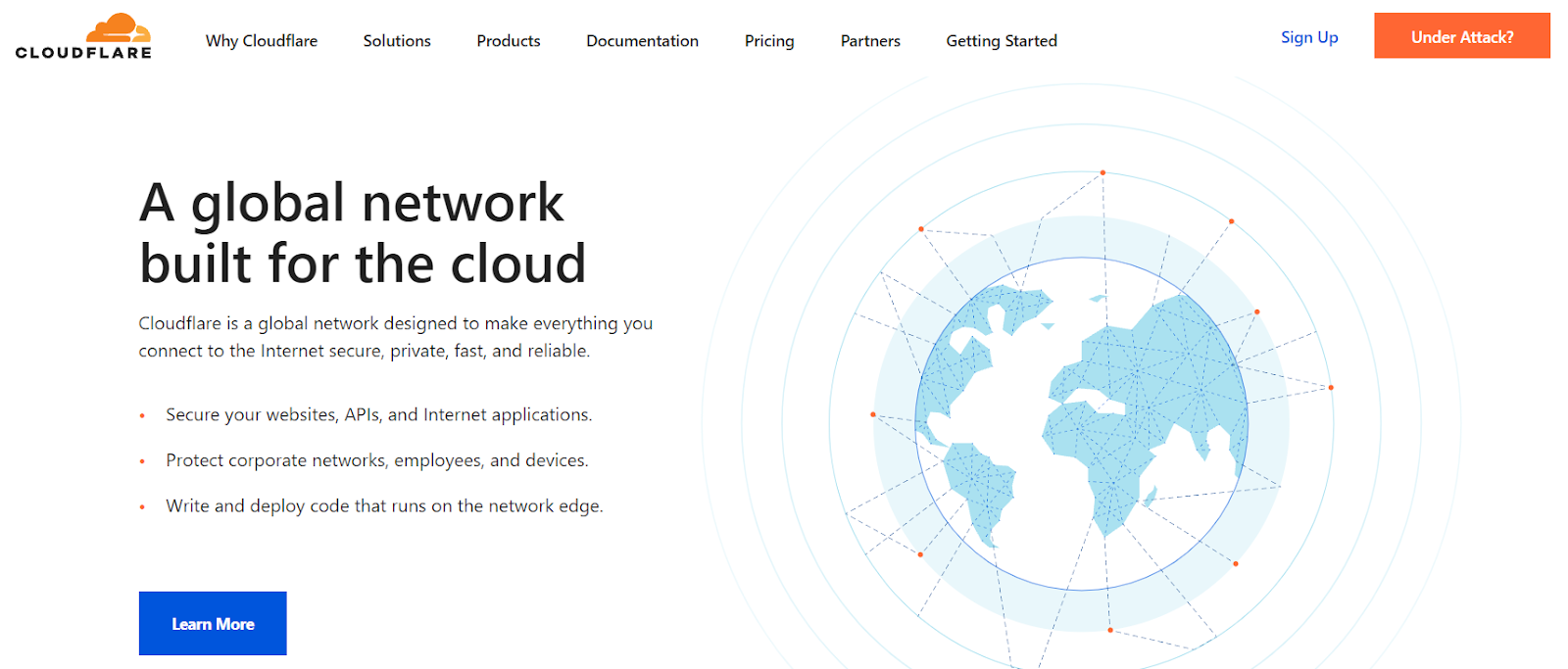Open the Products menu
The height and width of the screenshot is (669, 1568).
(x=509, y=41)
